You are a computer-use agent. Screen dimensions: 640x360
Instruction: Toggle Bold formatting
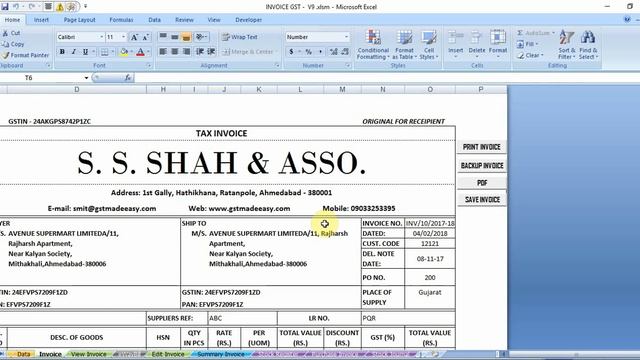point(62,52)
